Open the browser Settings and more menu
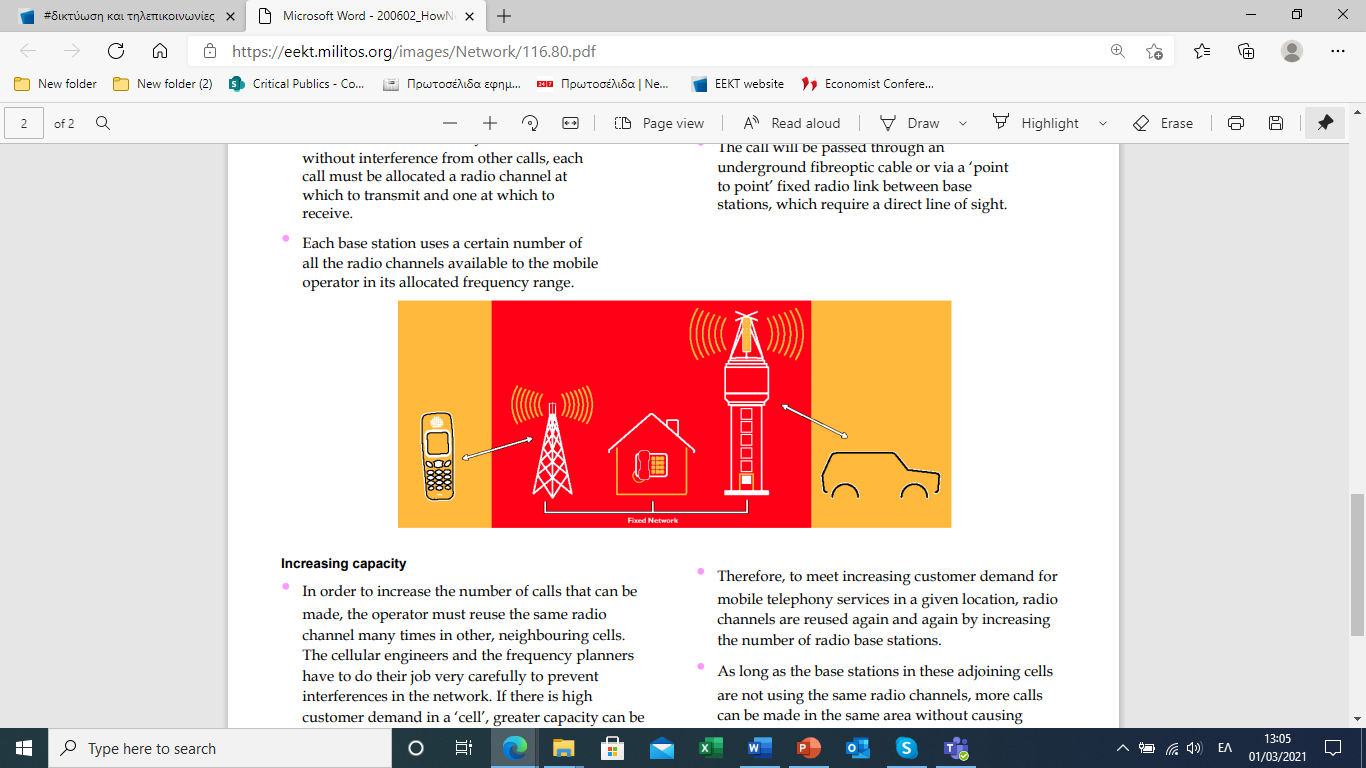This screenshot has width=1366, height=768. pos(1338,51)
